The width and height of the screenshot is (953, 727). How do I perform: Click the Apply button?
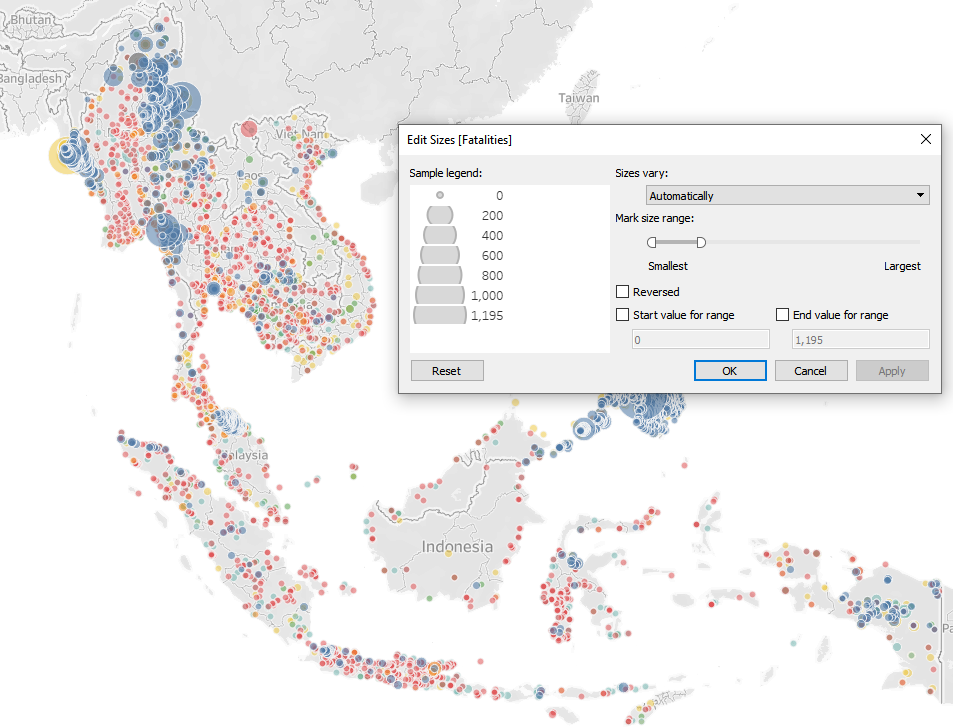tap(891, 371)
